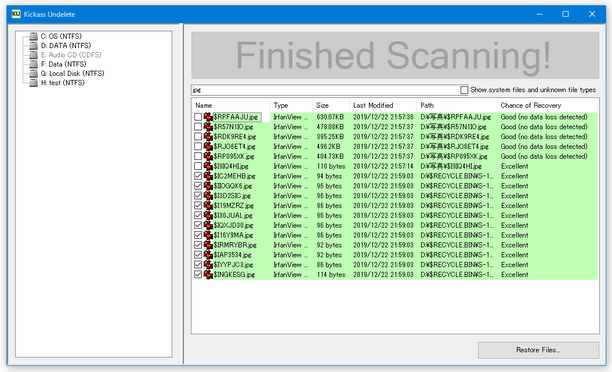Click the file filter search field
The image size is (612, 372).
point(325,90)
